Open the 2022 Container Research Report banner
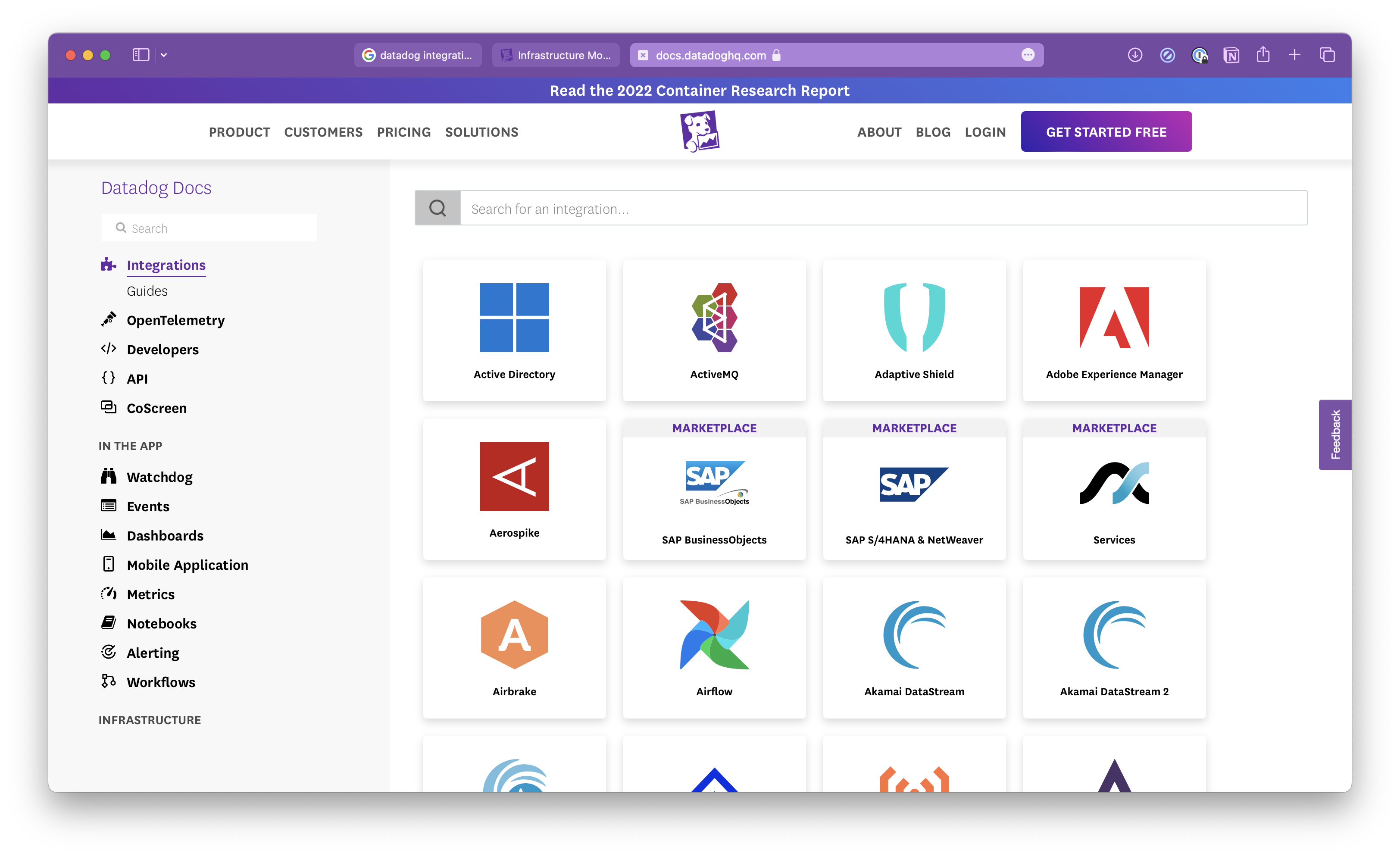The width and height of the screenshot is (1400, 856). pyautogui.click(x=700, y=91)
